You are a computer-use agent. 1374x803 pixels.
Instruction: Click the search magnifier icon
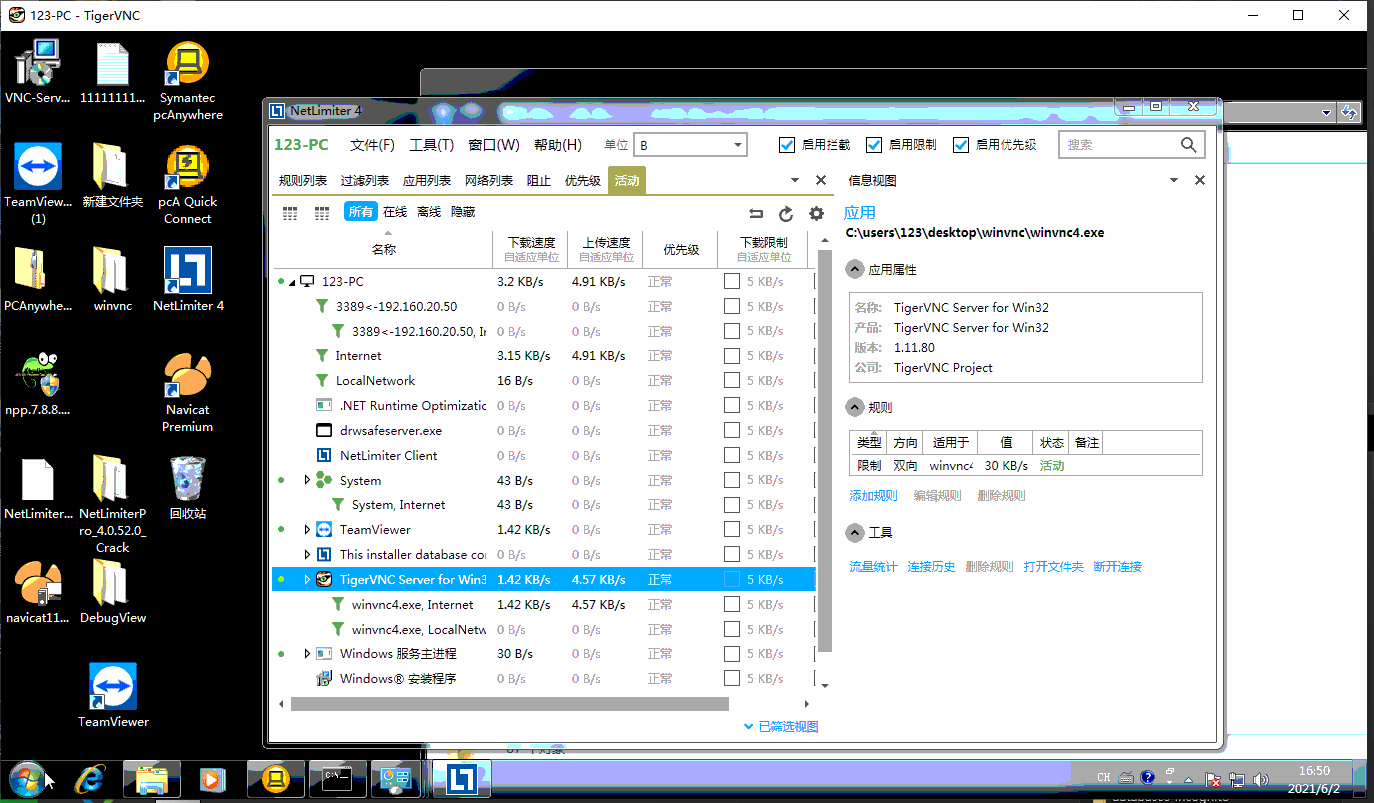1188,145
